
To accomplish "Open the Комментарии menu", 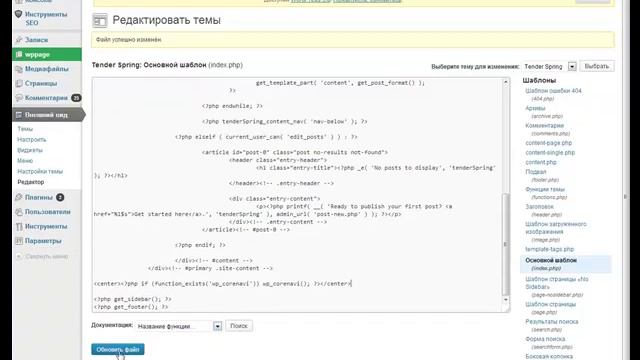I will click(47, 98).
